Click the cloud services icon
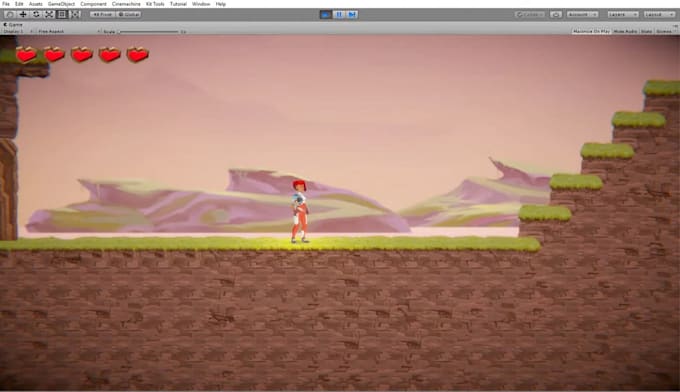The height and width of the screenshot is (392, 680). [556, 14]
